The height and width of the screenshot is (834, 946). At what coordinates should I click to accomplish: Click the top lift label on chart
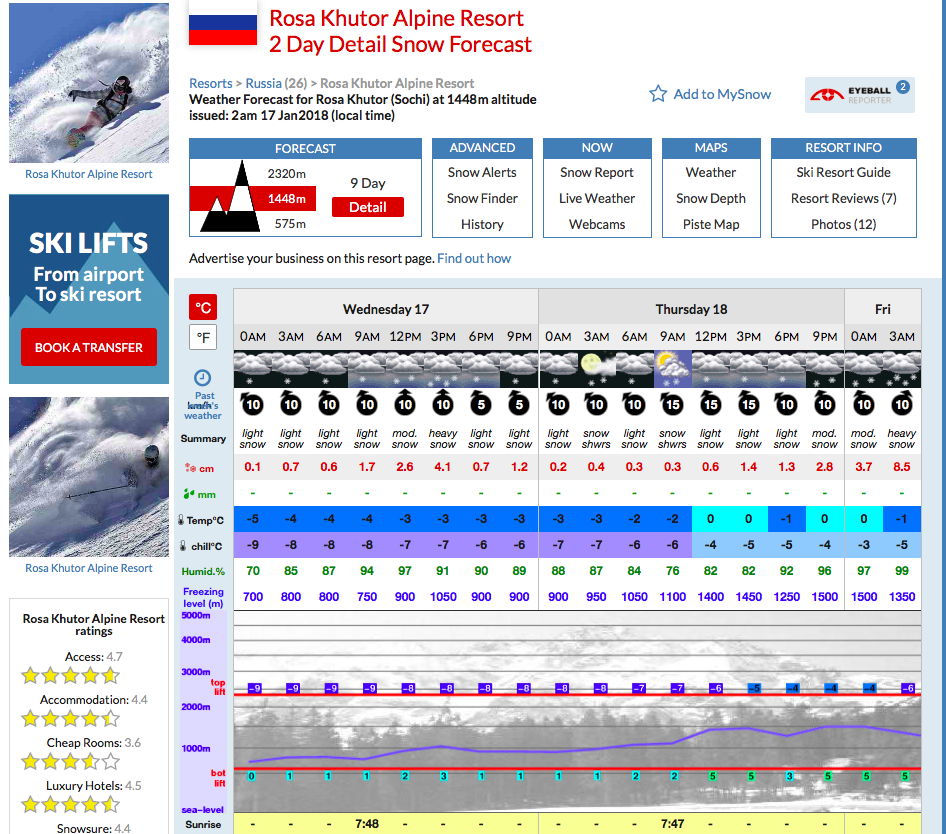(218, 687)
